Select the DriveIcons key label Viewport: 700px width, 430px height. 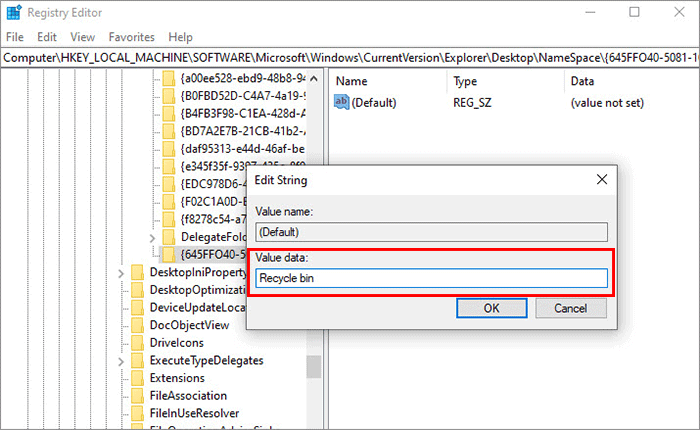[x=177, y=343]
